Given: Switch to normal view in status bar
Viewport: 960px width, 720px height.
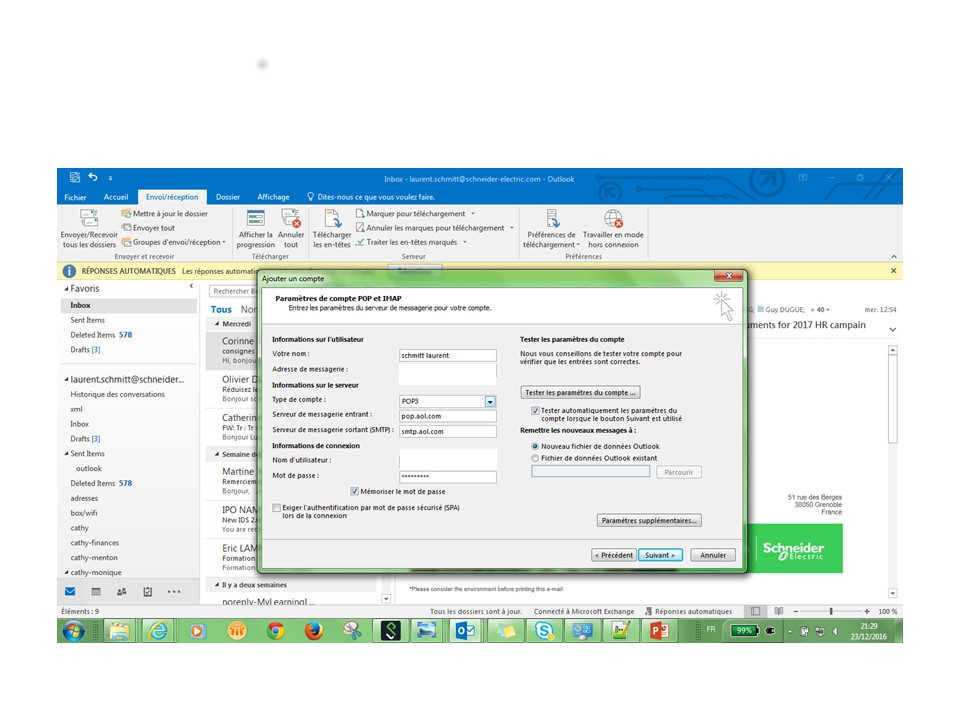Looking at the screenshot, I should (x=756, y=611).
